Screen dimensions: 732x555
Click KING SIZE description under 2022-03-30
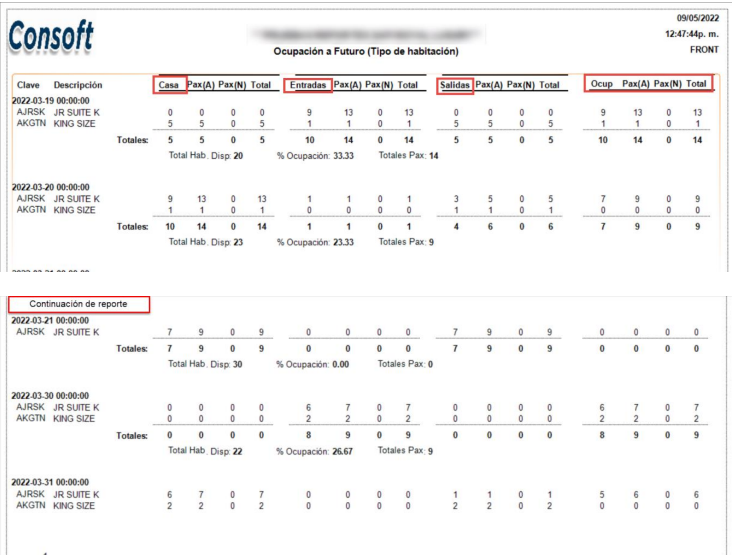[x=74, y=419]
